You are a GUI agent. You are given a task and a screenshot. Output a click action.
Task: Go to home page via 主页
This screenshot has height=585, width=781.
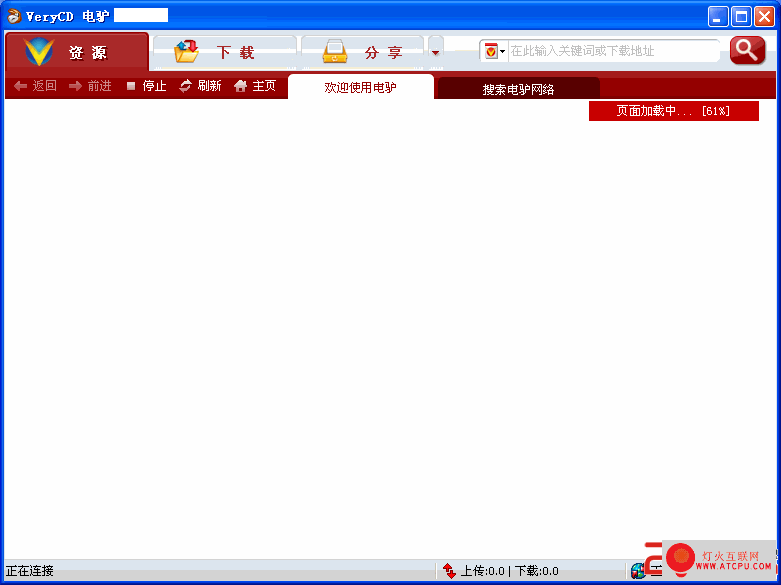pos(255,86)
